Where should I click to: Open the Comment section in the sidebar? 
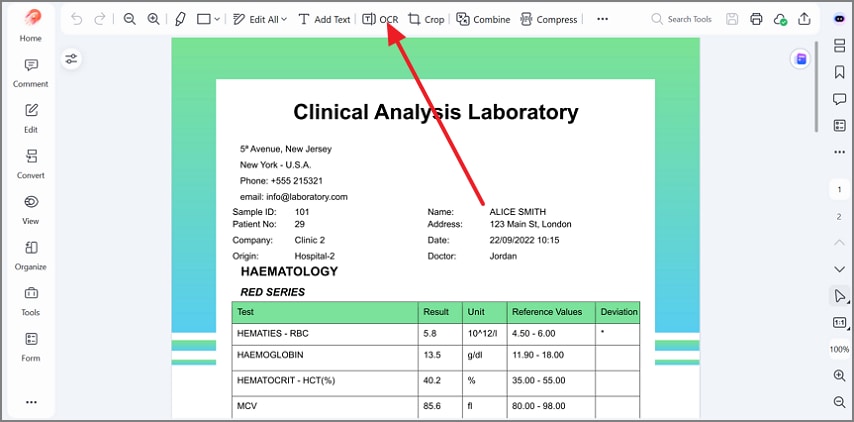pyautogui.click(x=30, y=73)
